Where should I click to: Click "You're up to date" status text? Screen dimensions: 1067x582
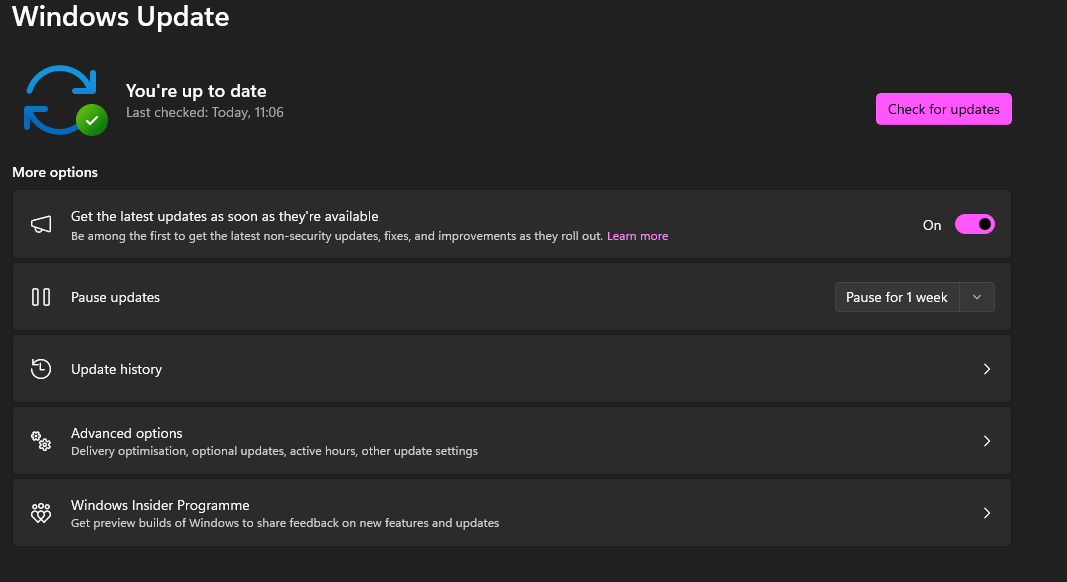tap(196, 91)
